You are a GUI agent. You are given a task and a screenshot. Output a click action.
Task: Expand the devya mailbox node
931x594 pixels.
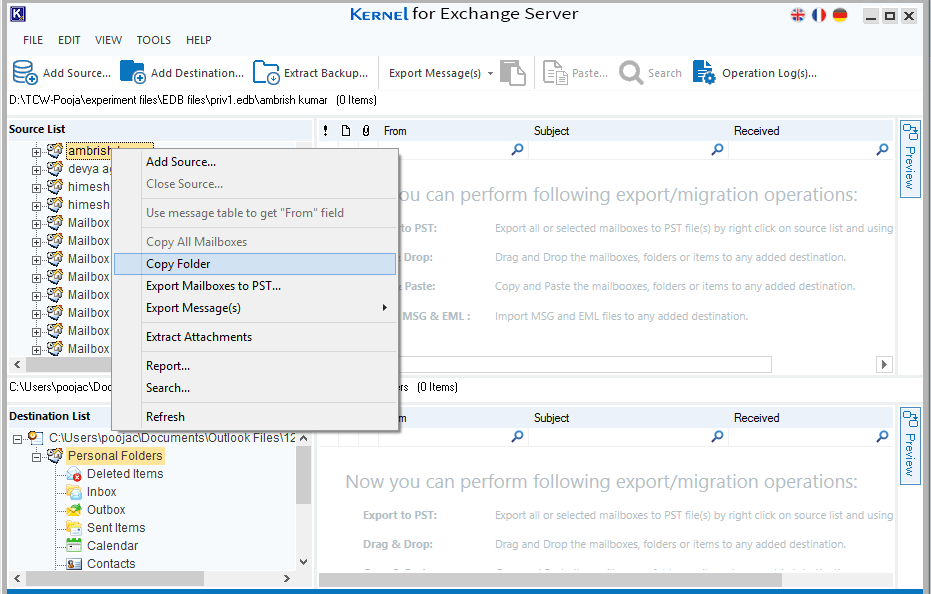tap(37, 170)
